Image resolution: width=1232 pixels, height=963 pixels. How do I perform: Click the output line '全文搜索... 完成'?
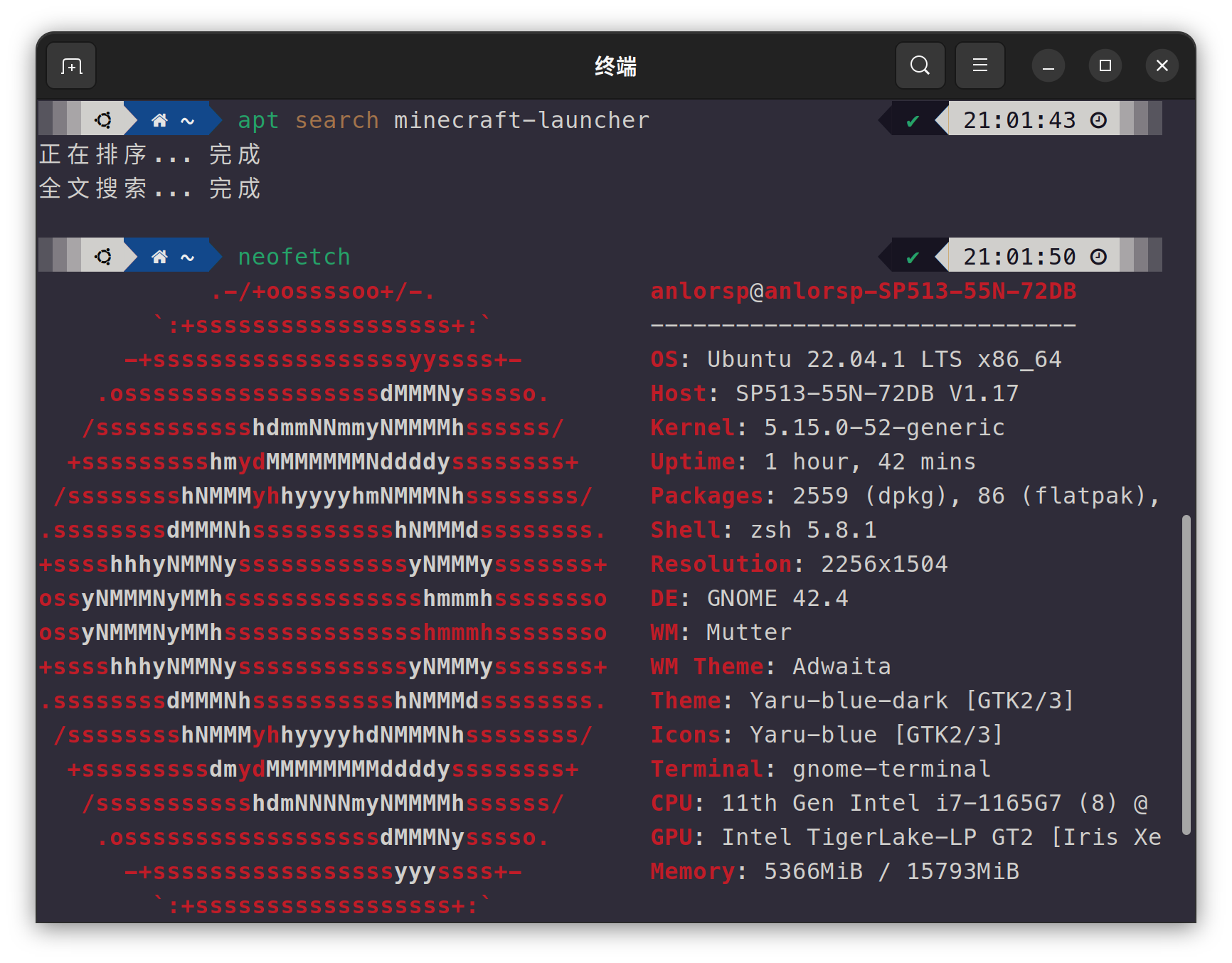coord(150,188)
